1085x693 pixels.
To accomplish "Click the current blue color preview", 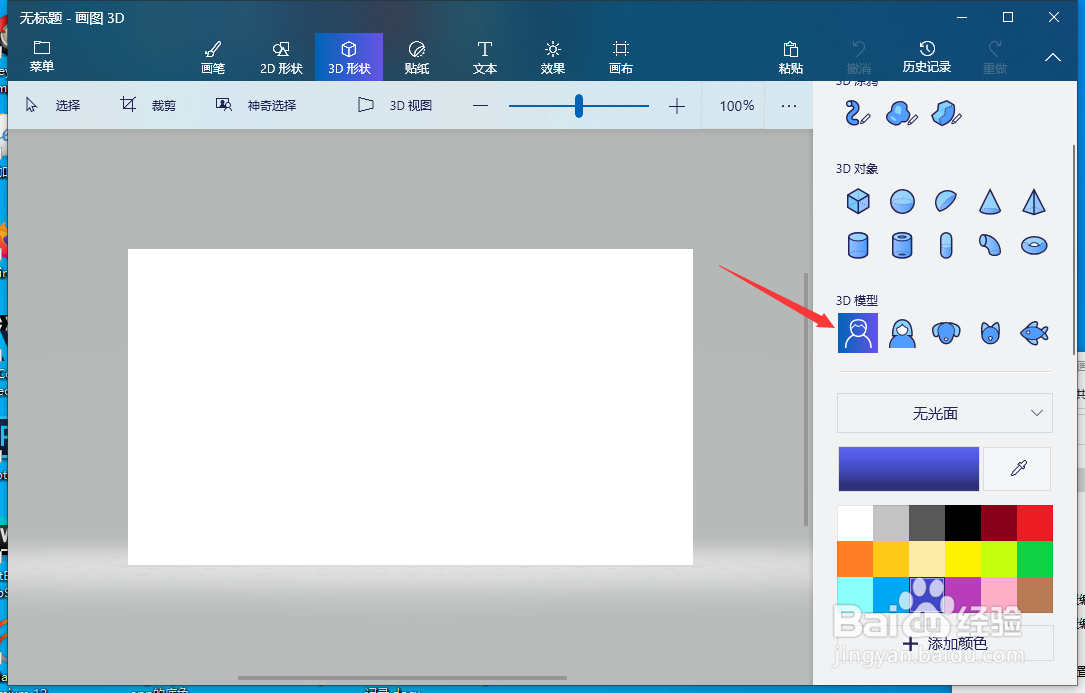I will pyautogui.click(x=909, y=469).
